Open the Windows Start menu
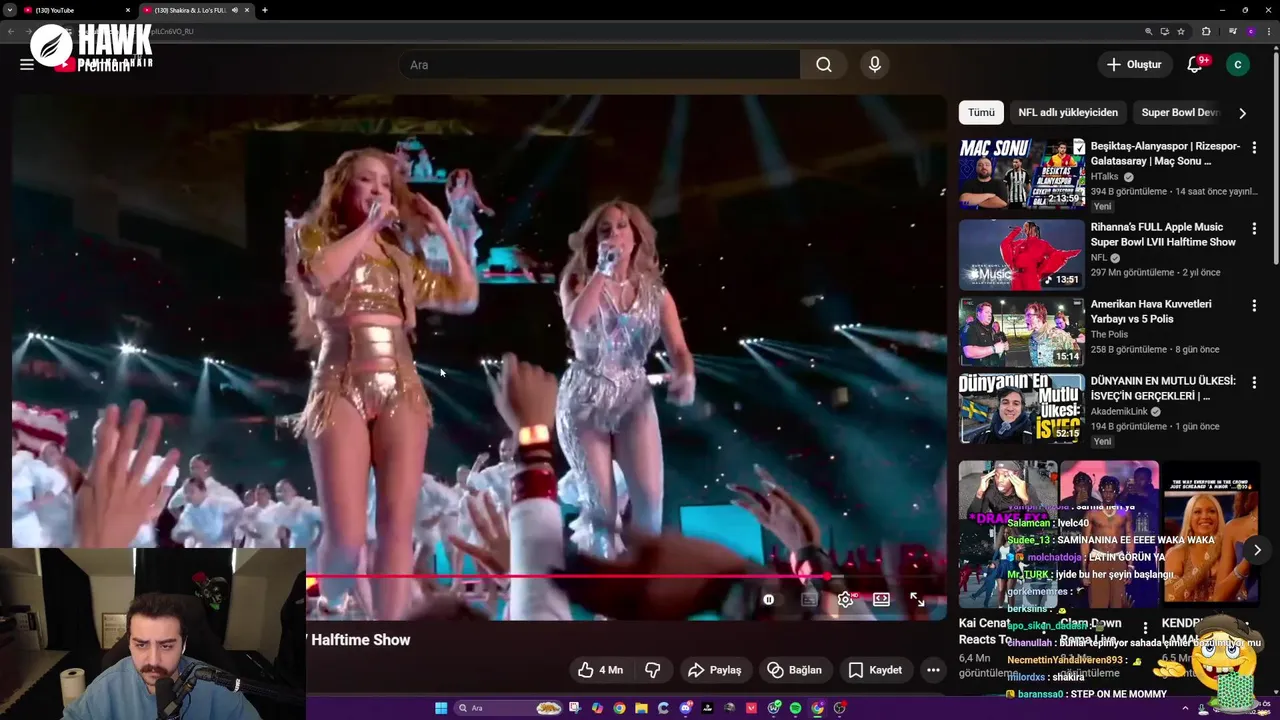The height and width of the screenshot is (720, 1280). tap(441, 708)
